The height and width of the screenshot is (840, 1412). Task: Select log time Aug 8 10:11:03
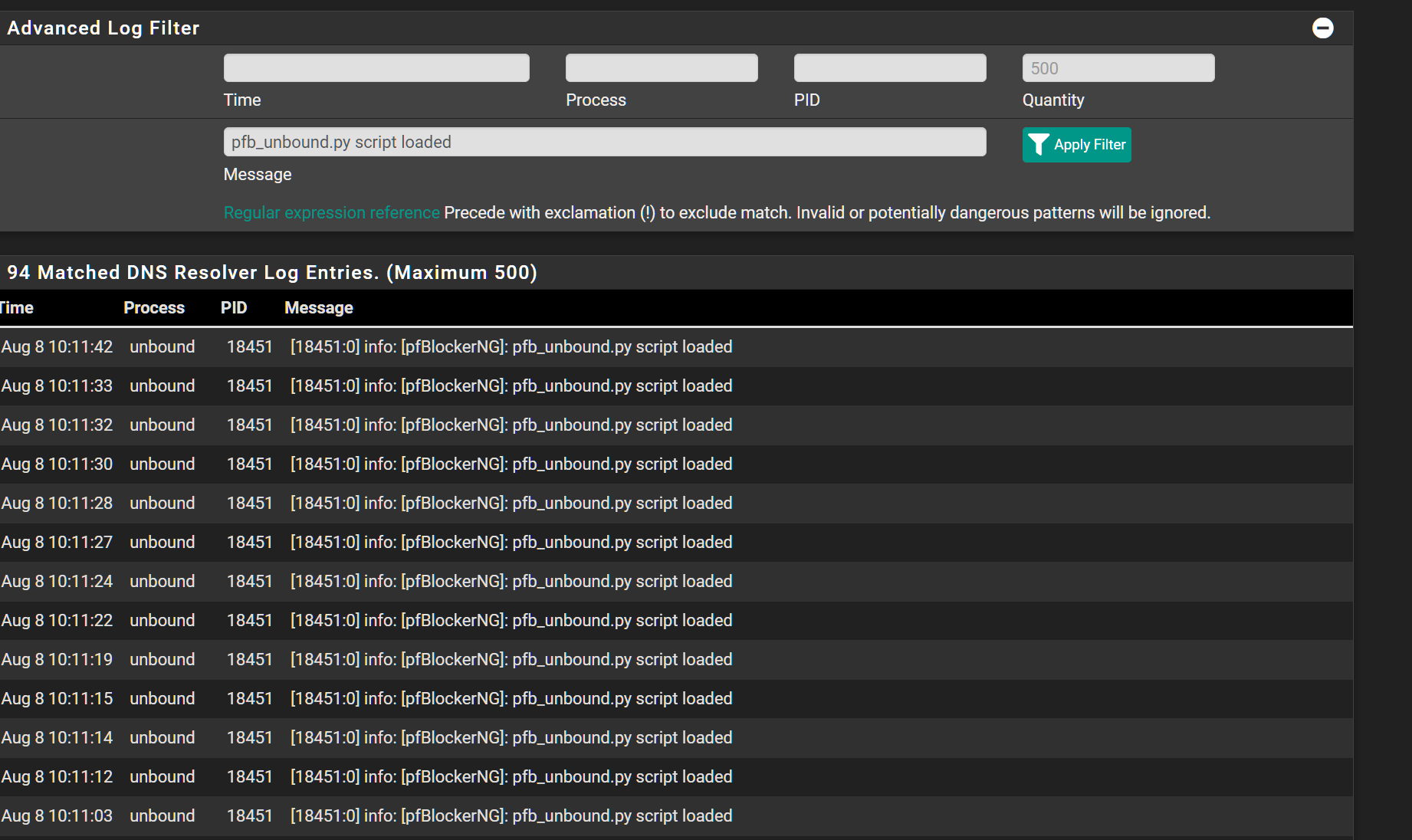[x=57, y=816]
